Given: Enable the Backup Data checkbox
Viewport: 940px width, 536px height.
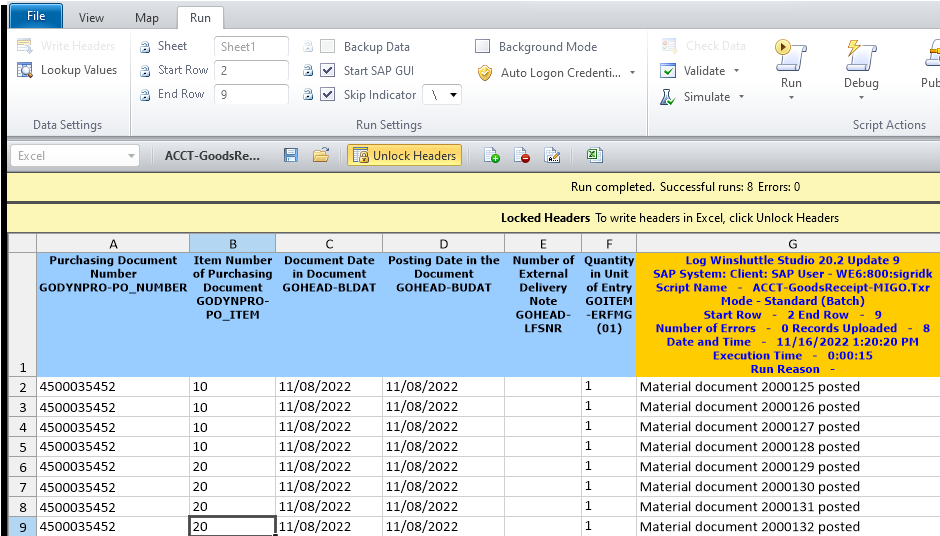Looking at the screenshot, I should click(x=327, y=47).
